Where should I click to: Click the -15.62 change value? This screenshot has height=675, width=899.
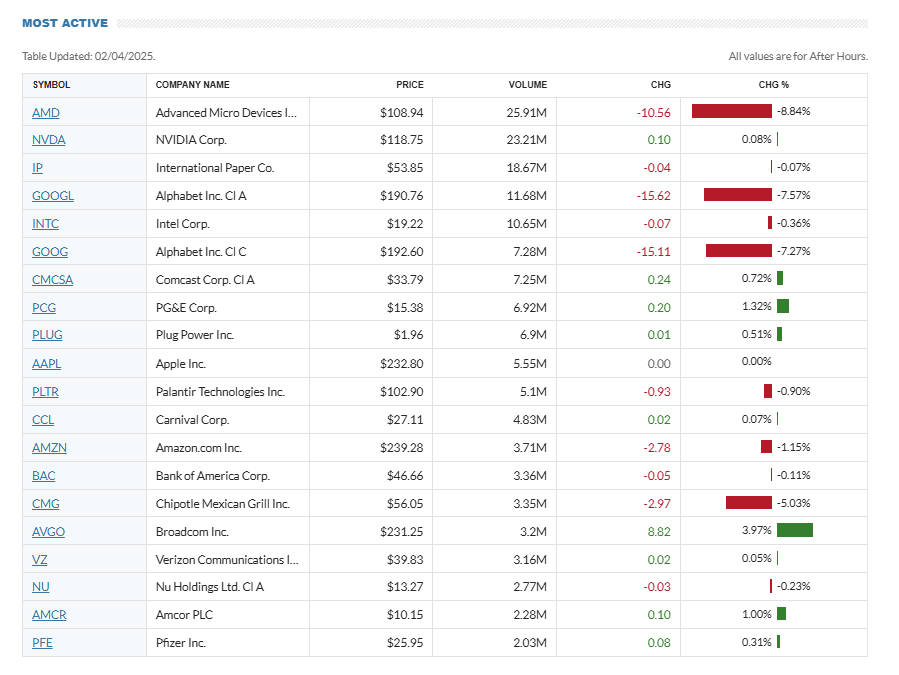coord(654,196)
